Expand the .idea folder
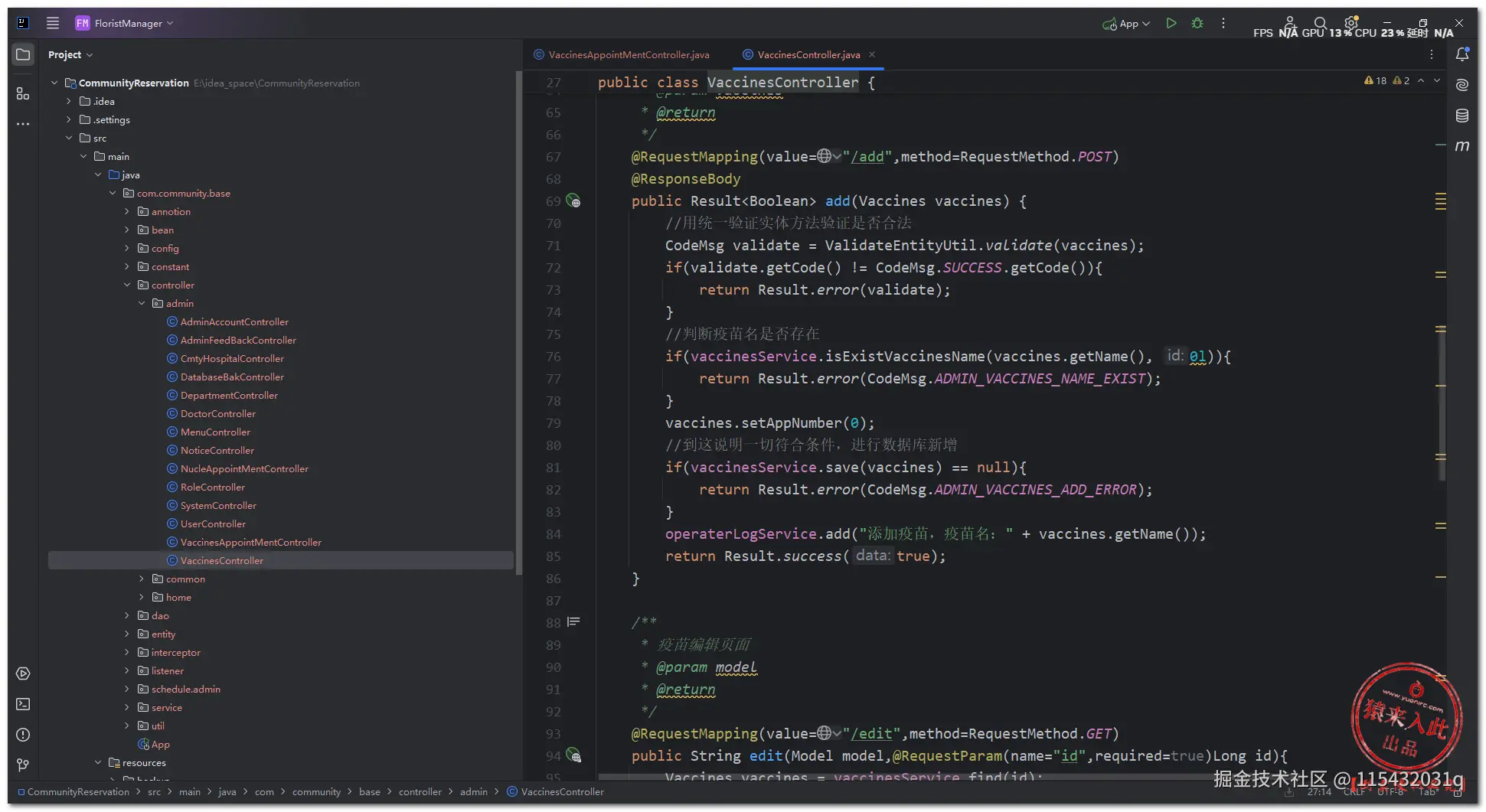The image size is (1486, 812). 69,101
